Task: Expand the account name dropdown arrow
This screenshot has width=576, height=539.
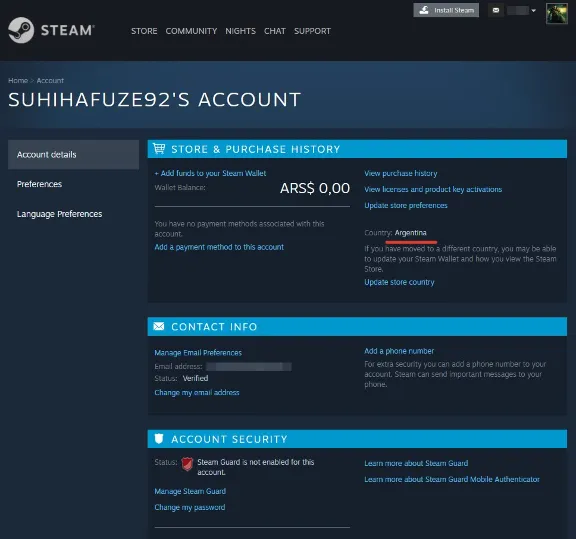Action: (533, 11)
